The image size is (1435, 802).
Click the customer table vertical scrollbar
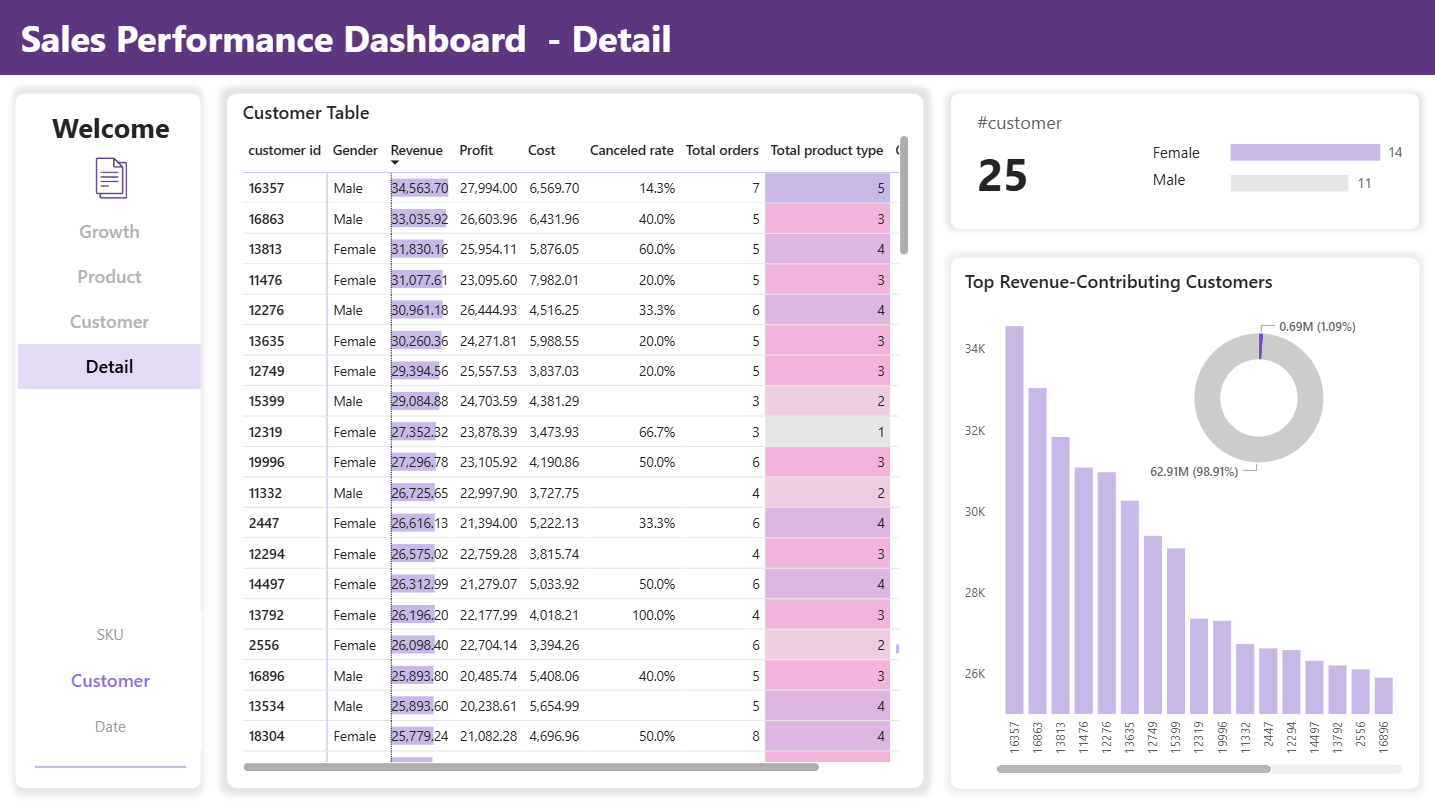(x=904, y=195)
